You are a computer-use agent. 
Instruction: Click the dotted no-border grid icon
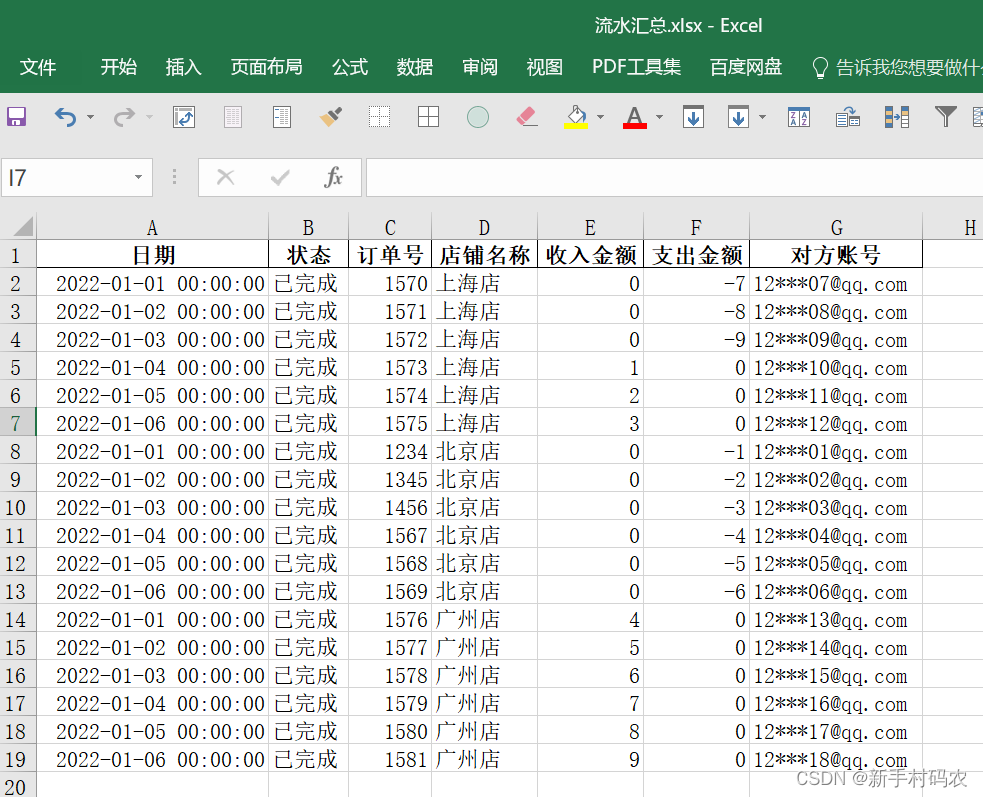point(379,117)
